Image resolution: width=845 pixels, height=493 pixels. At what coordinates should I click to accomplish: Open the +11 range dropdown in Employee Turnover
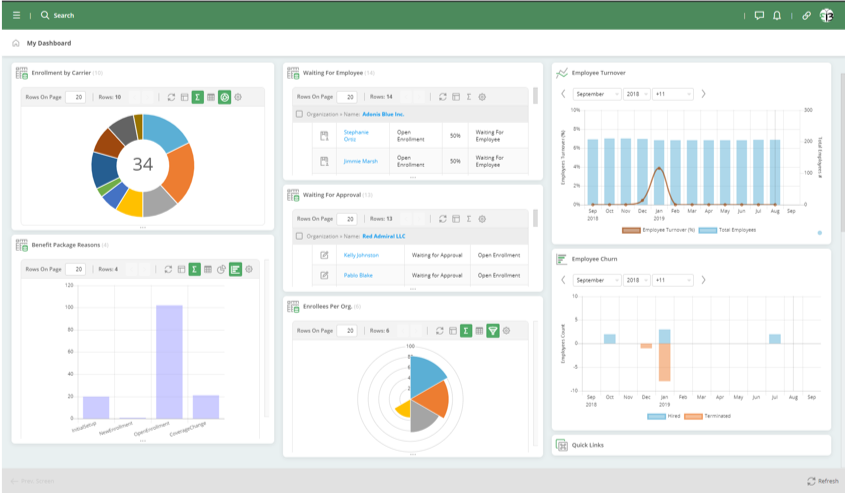pyautogui.click(x=672, y=94)
